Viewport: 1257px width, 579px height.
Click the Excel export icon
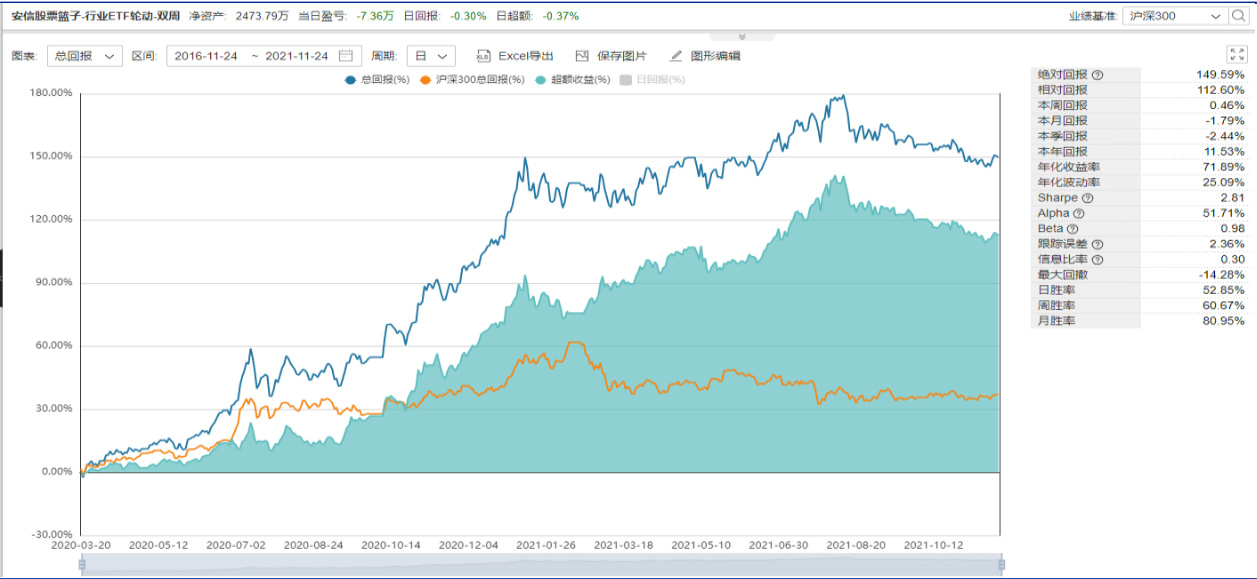[484, 56]
